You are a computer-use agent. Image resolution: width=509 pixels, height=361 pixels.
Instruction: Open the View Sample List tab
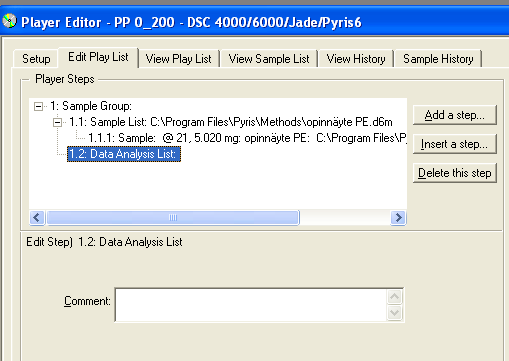269,59
